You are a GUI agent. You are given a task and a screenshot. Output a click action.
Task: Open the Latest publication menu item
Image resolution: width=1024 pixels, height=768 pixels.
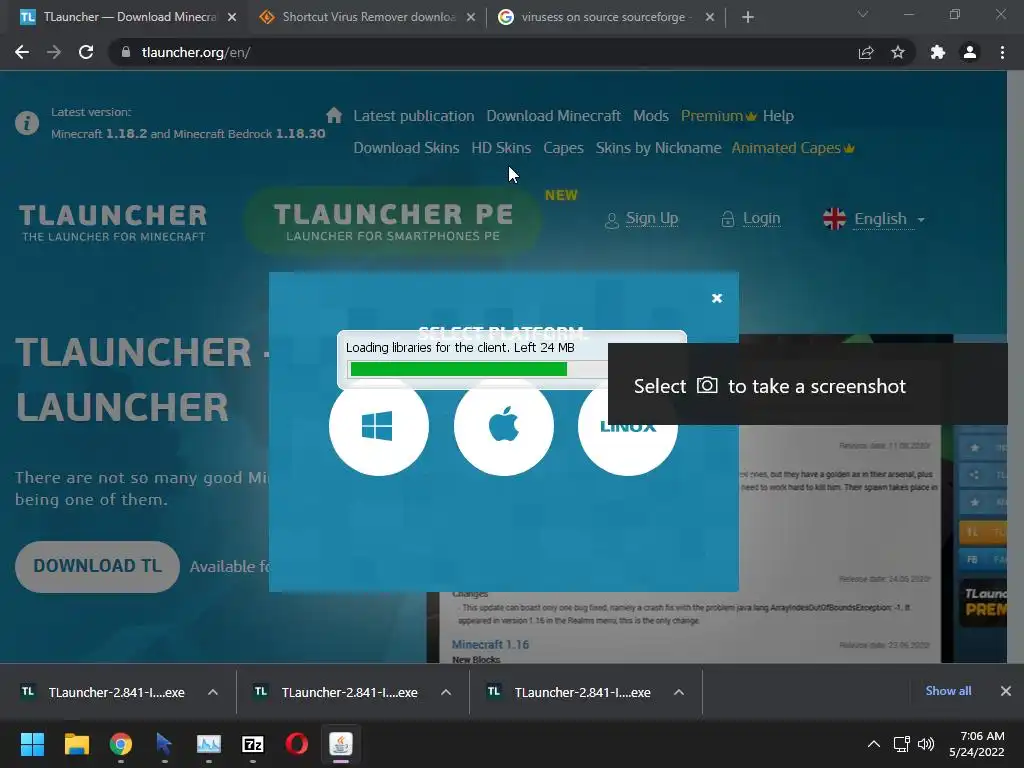[x=414, y=116]
